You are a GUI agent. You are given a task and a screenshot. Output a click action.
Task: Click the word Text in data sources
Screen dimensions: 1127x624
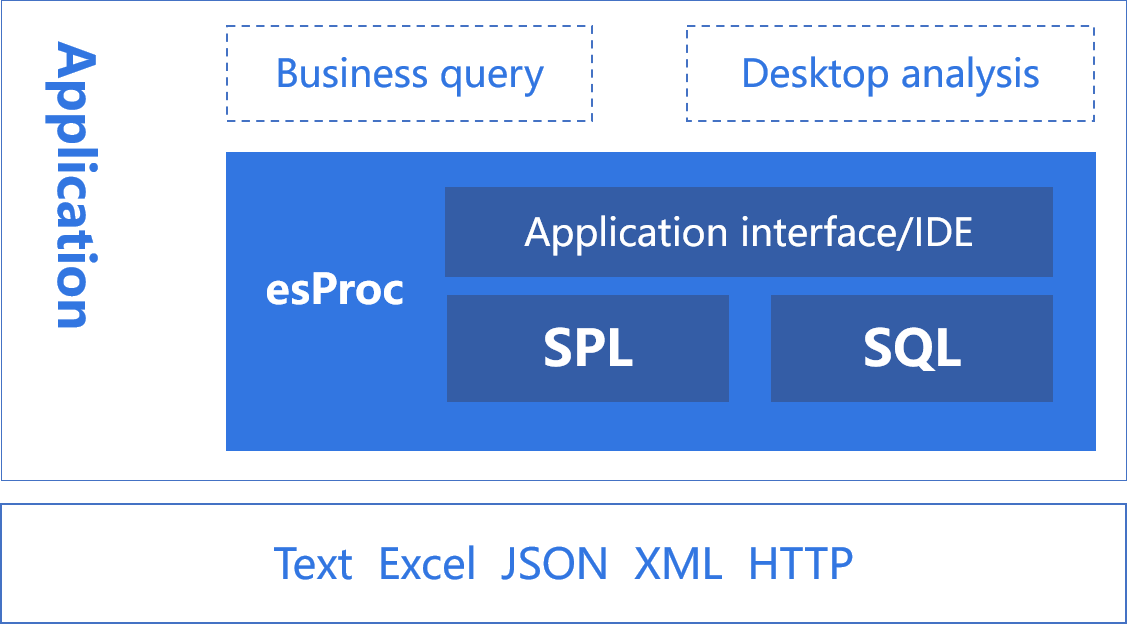point(313,564)
